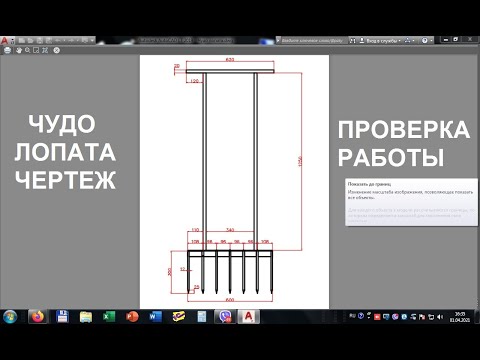Open Excel from the taskbar
The width and height of the screenshot is (480, 360).
click(x=109, y=317)
